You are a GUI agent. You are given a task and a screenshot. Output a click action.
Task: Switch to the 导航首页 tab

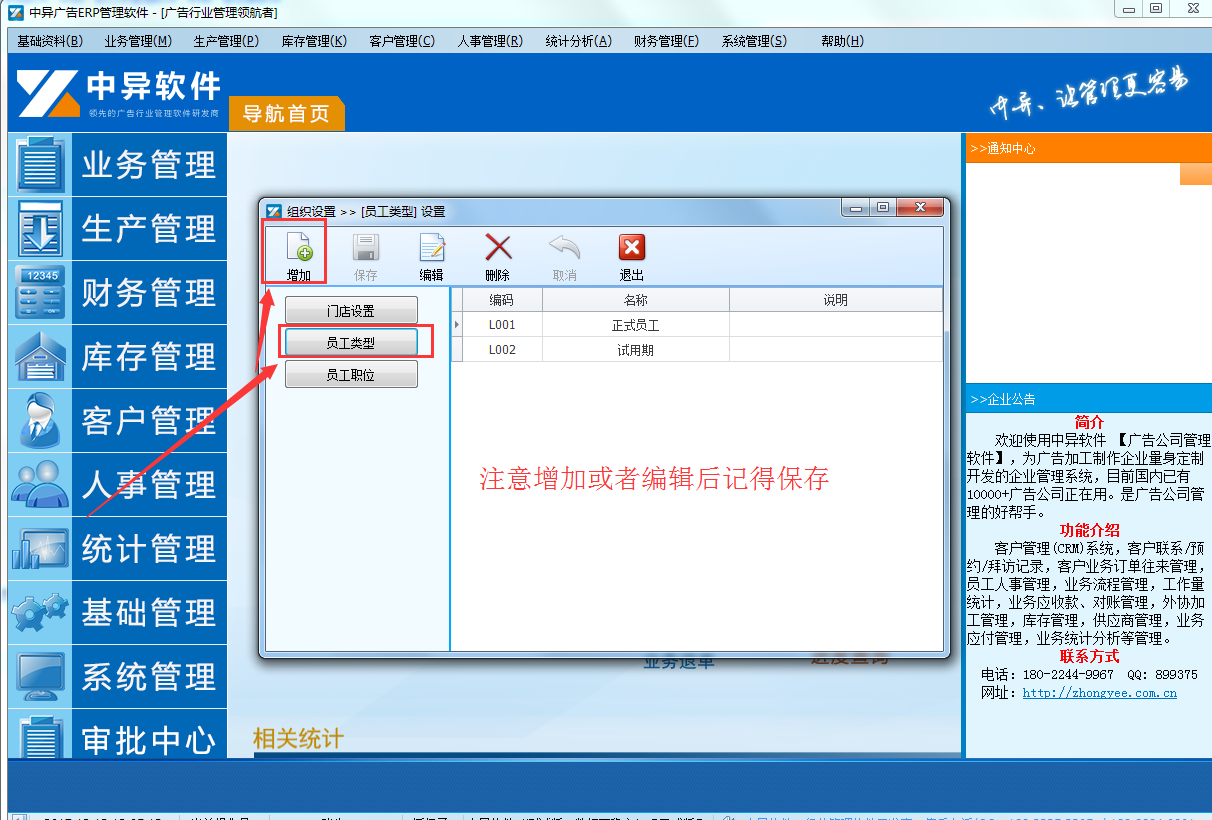point(286,114)
